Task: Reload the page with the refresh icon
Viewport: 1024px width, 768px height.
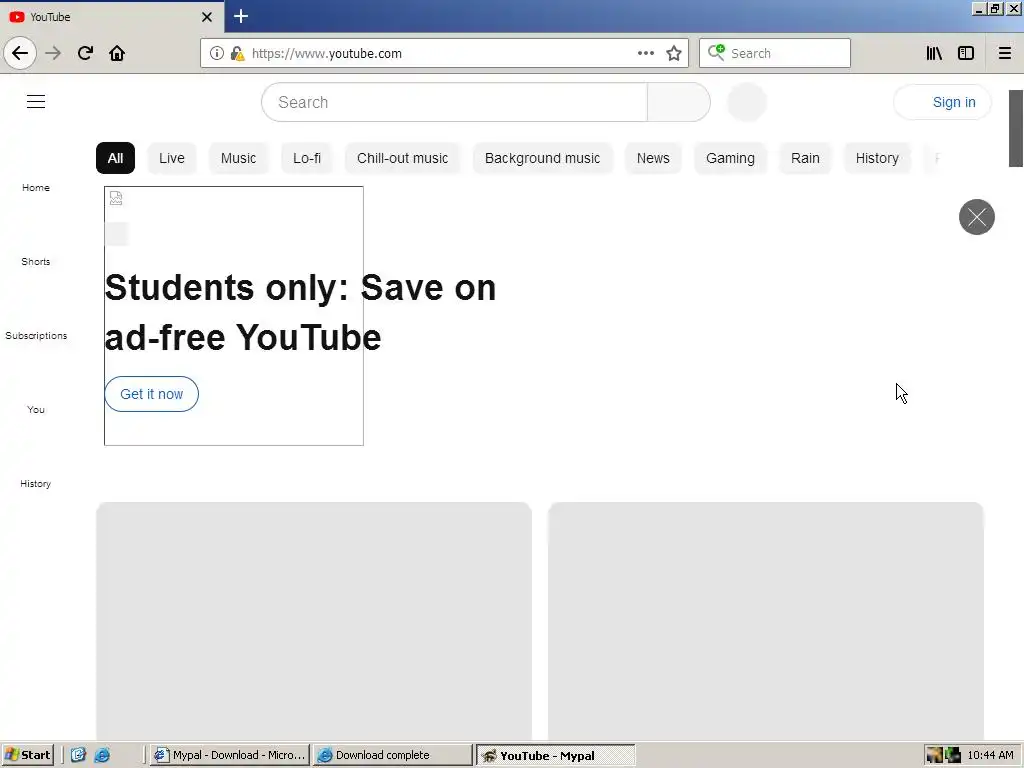Action: [85, 53]
